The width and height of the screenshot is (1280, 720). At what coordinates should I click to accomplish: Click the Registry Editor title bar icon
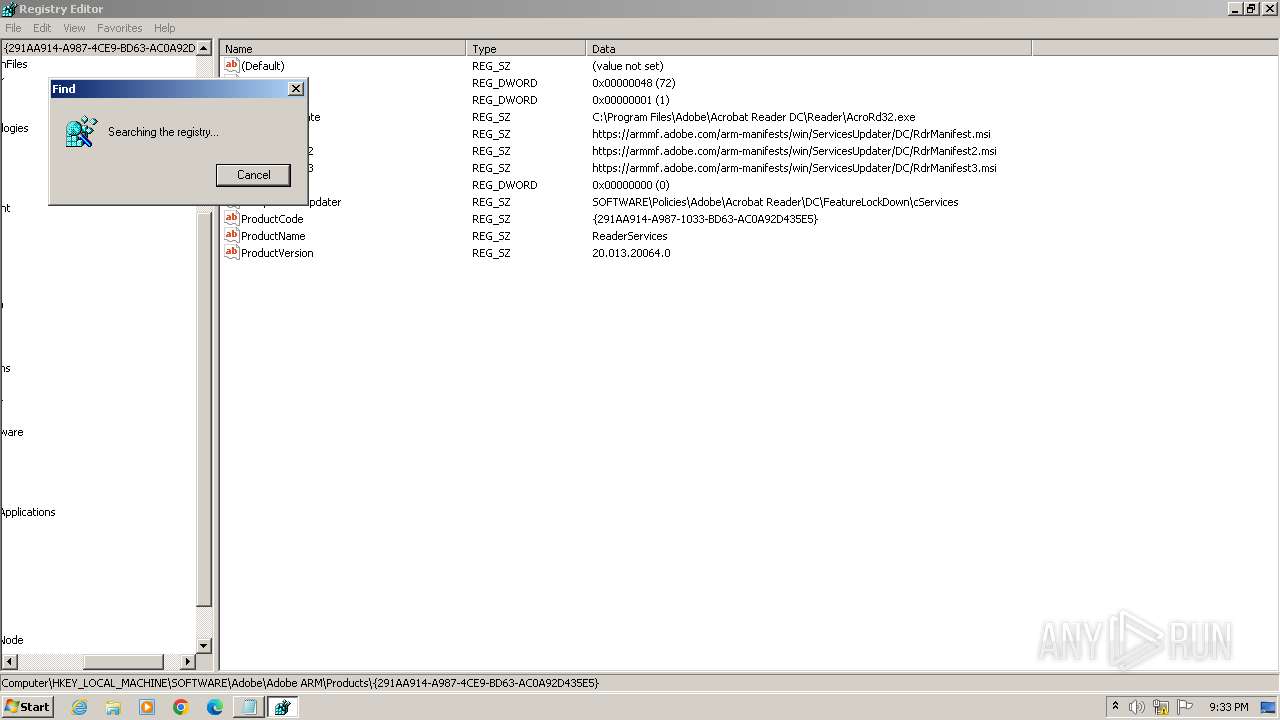coord(9,9)
